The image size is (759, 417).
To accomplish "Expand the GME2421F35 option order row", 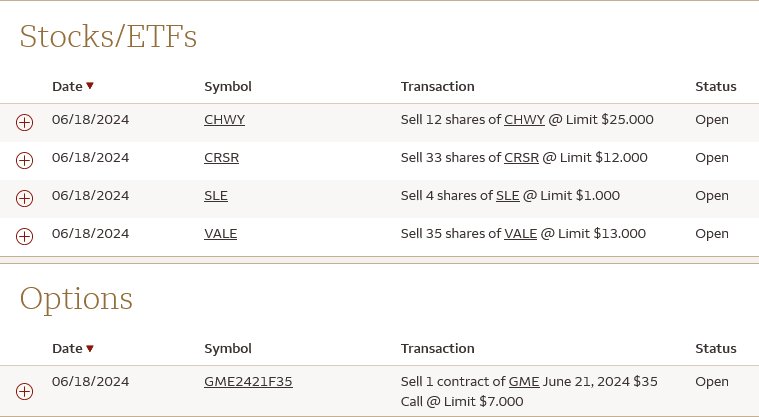I will click(x=25, y=391).
